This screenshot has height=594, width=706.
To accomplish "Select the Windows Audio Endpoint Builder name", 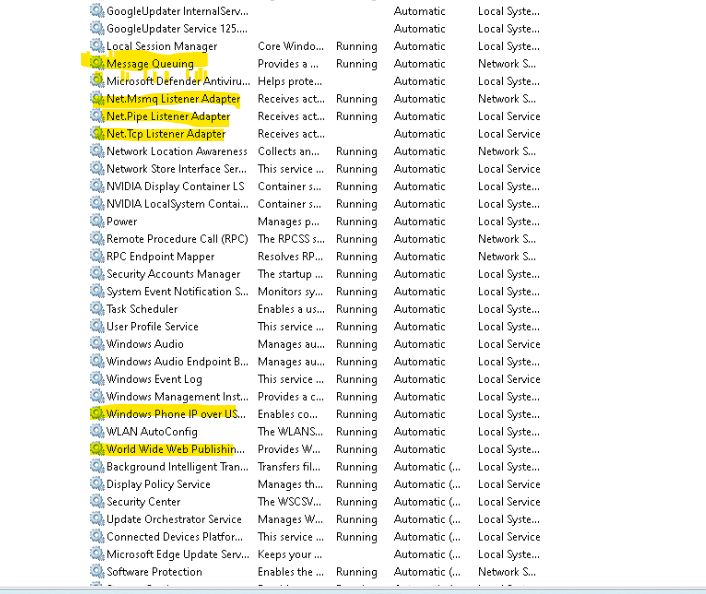I will coord(177,362).
